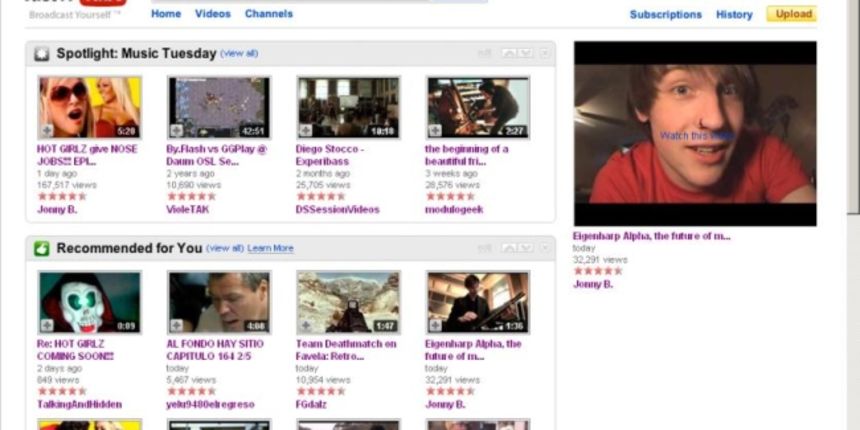Click the '5,467 views' text
860x430 pixels.
point(191,380)
